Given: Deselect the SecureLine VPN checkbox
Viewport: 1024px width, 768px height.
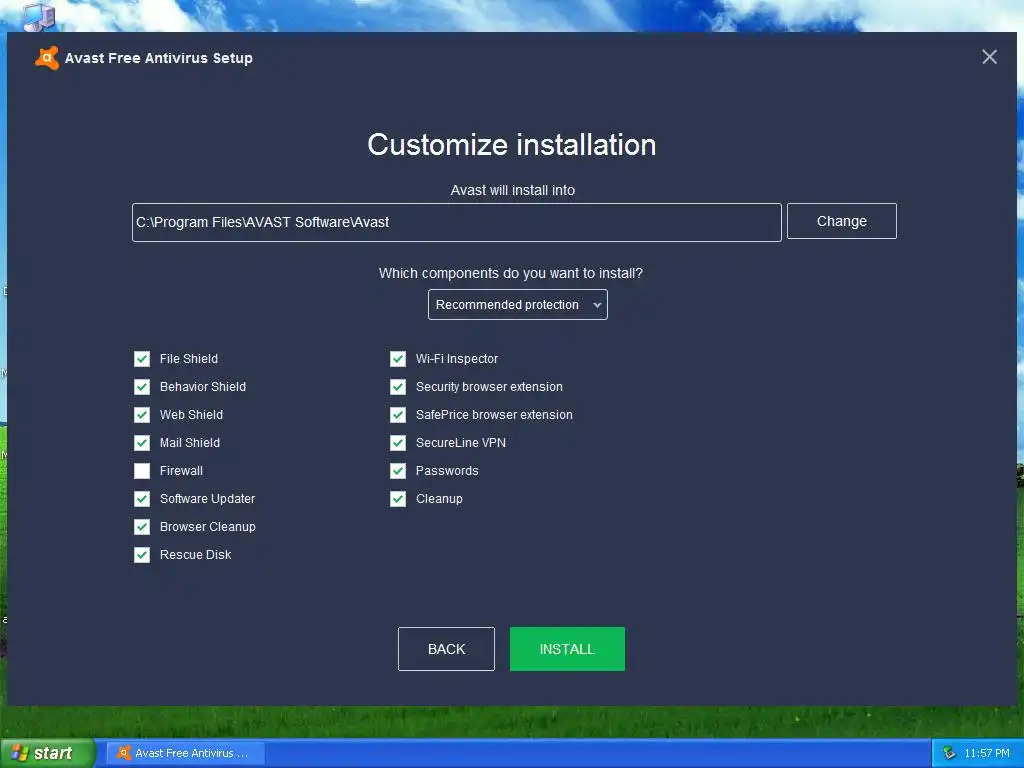Looking at the screenshot, I should 398,443.
